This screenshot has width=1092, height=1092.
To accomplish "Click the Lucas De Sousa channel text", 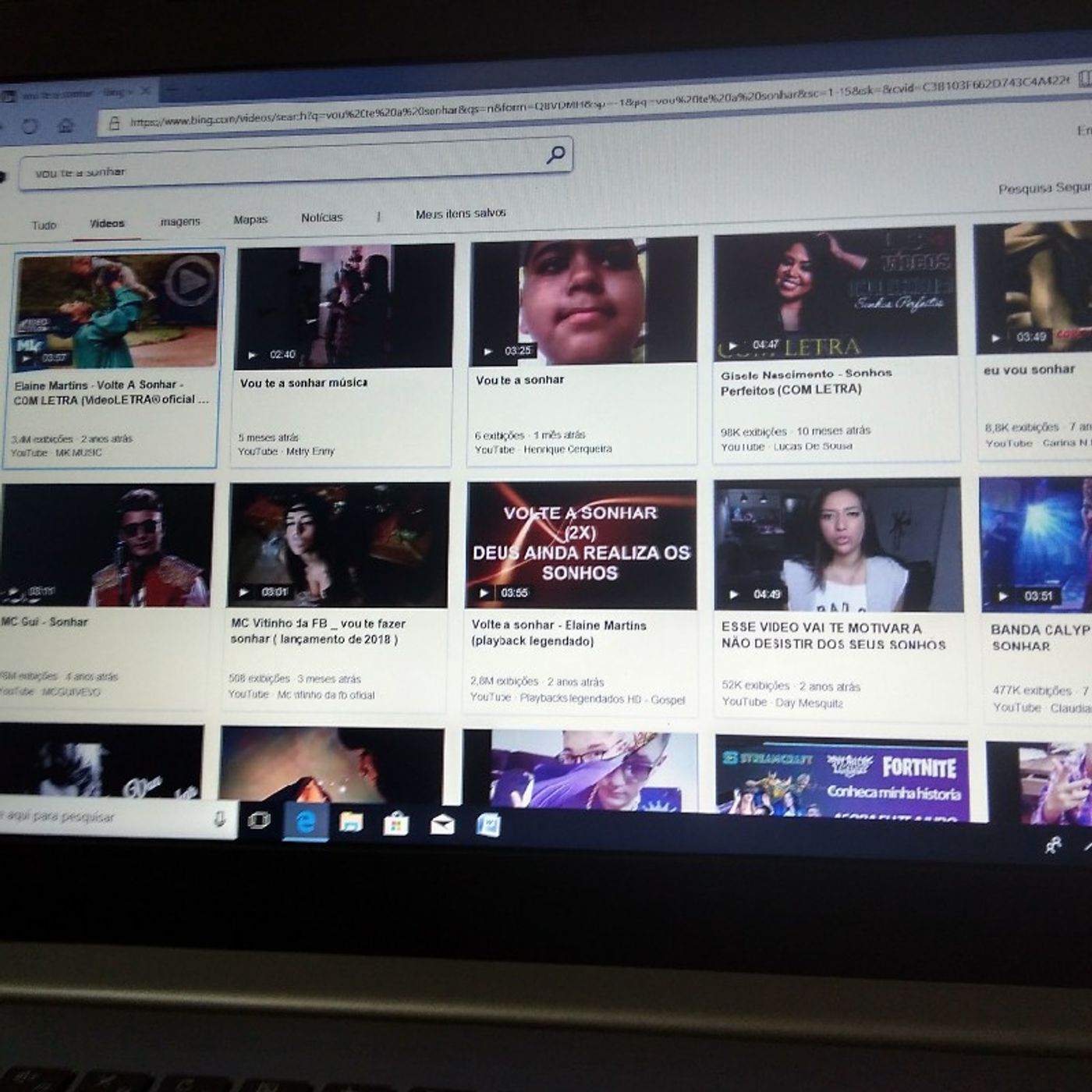I will [x=812, y=446].
